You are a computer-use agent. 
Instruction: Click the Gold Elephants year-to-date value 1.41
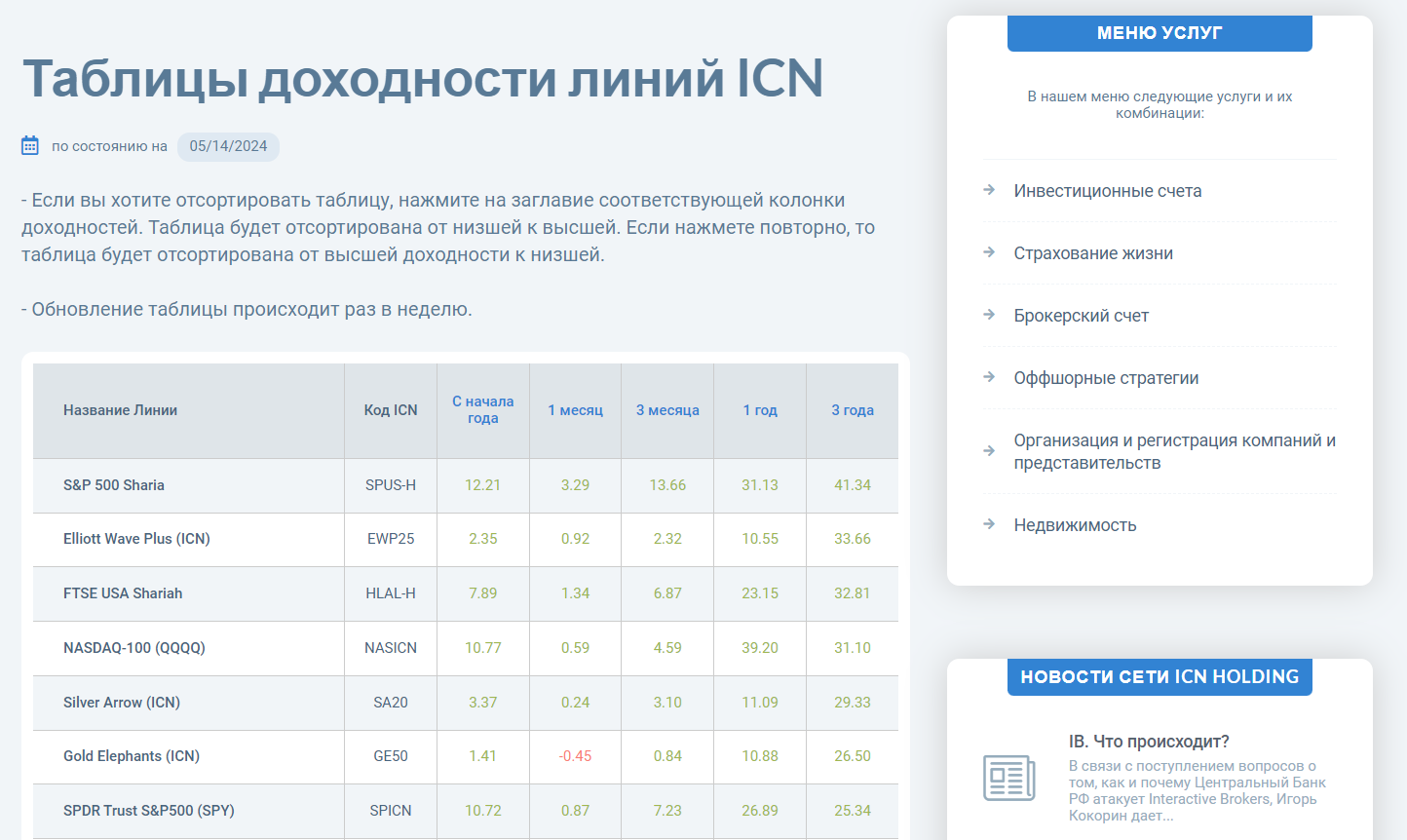[x=482, y=756]
